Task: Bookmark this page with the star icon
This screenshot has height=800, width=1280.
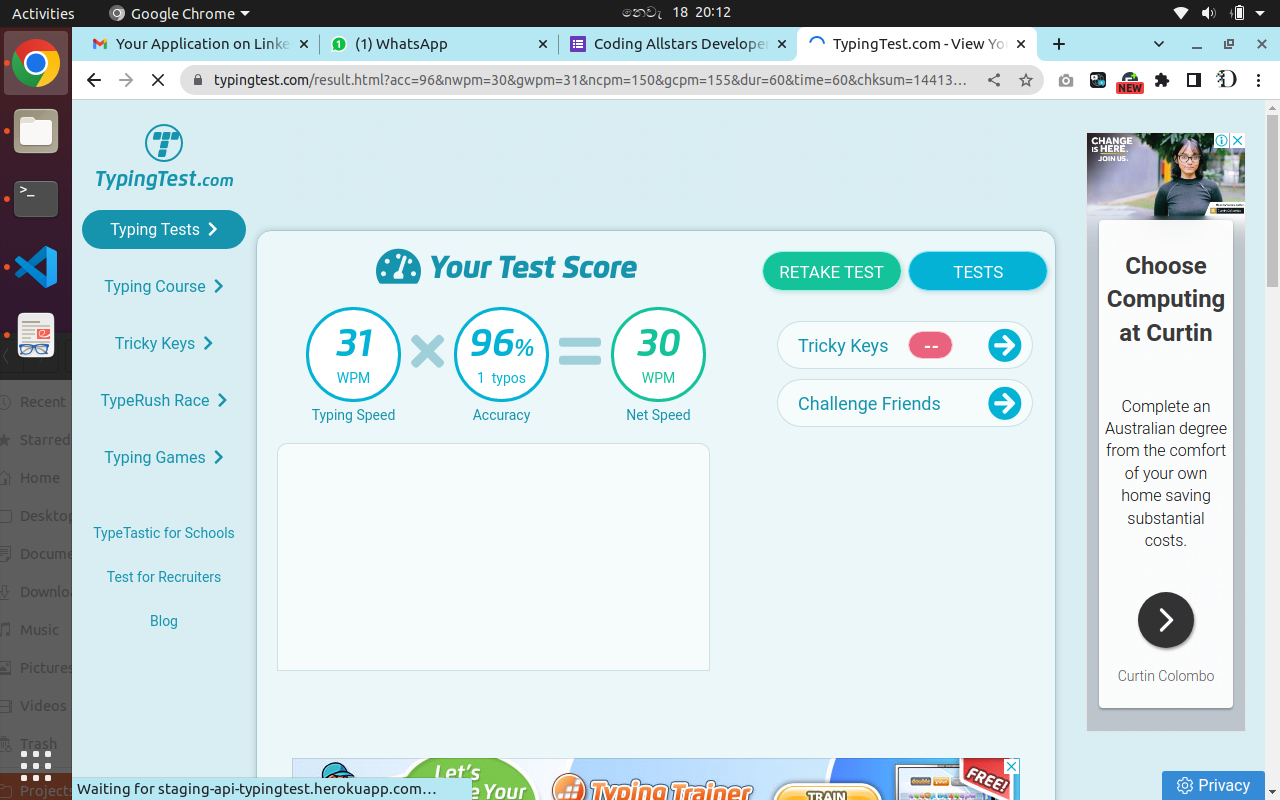Action: [1026, 80]
